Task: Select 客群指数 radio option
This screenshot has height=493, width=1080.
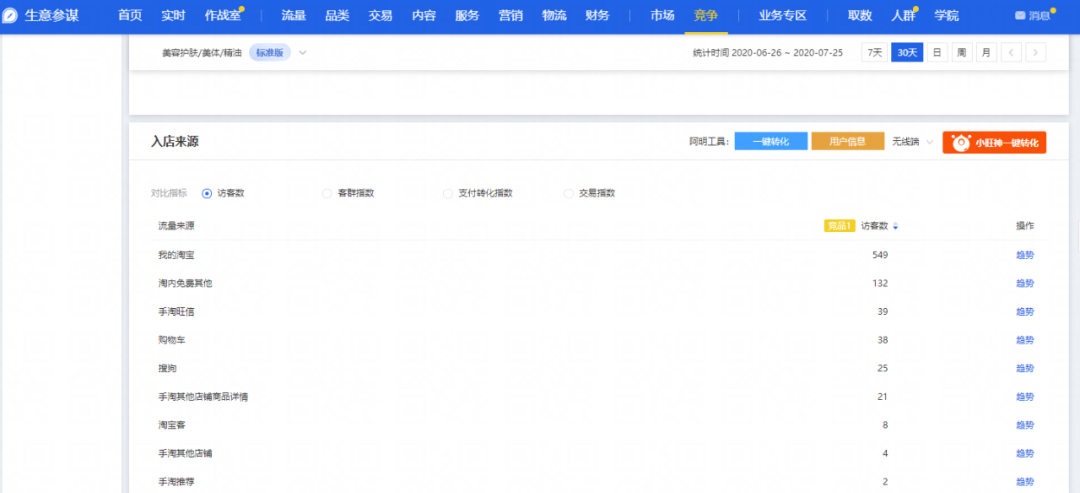Action: (x=327, y=193)
